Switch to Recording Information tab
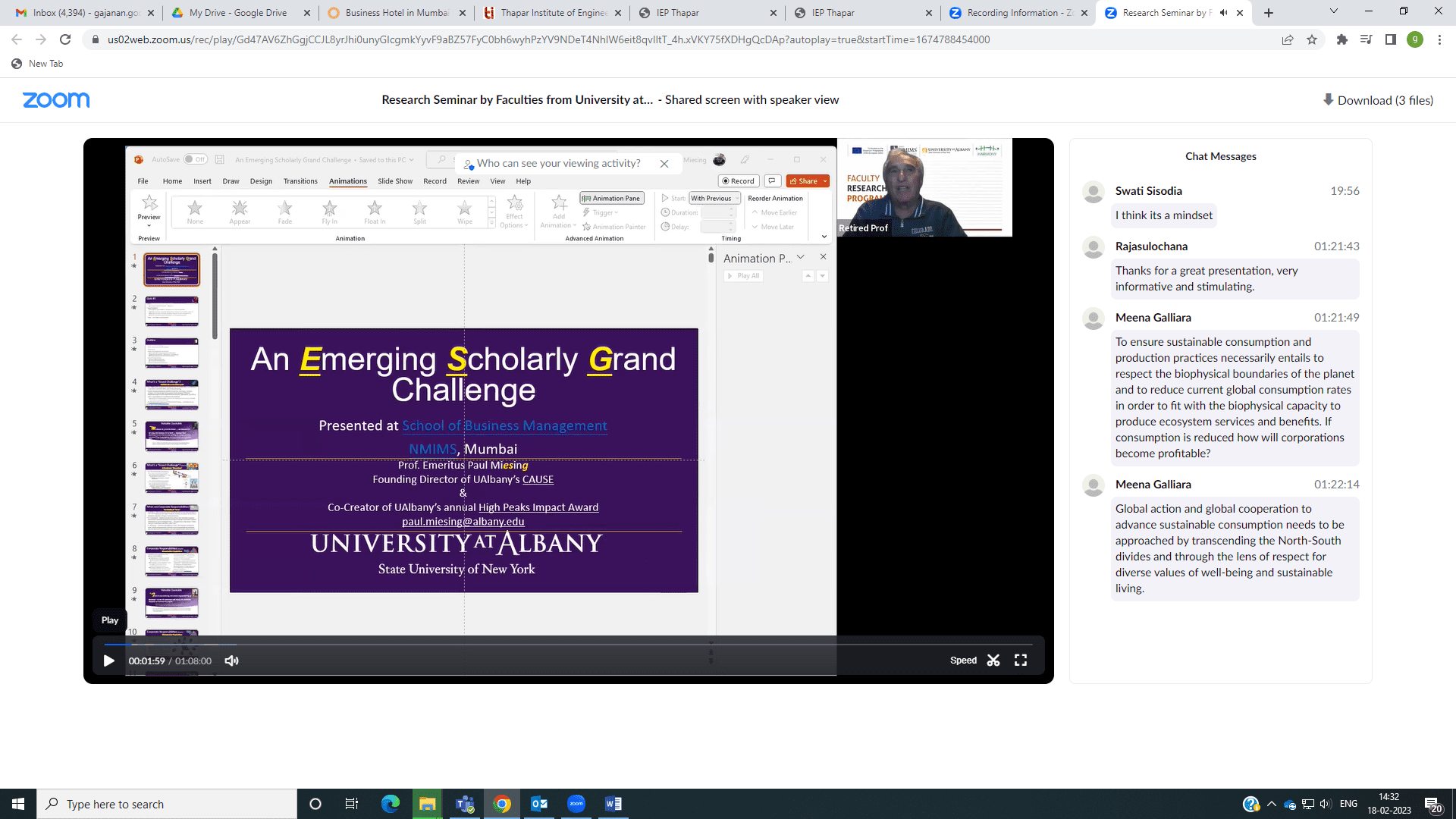This screenshot has width=1456, height=819. pyautogui.click(x=1018, y=13)
